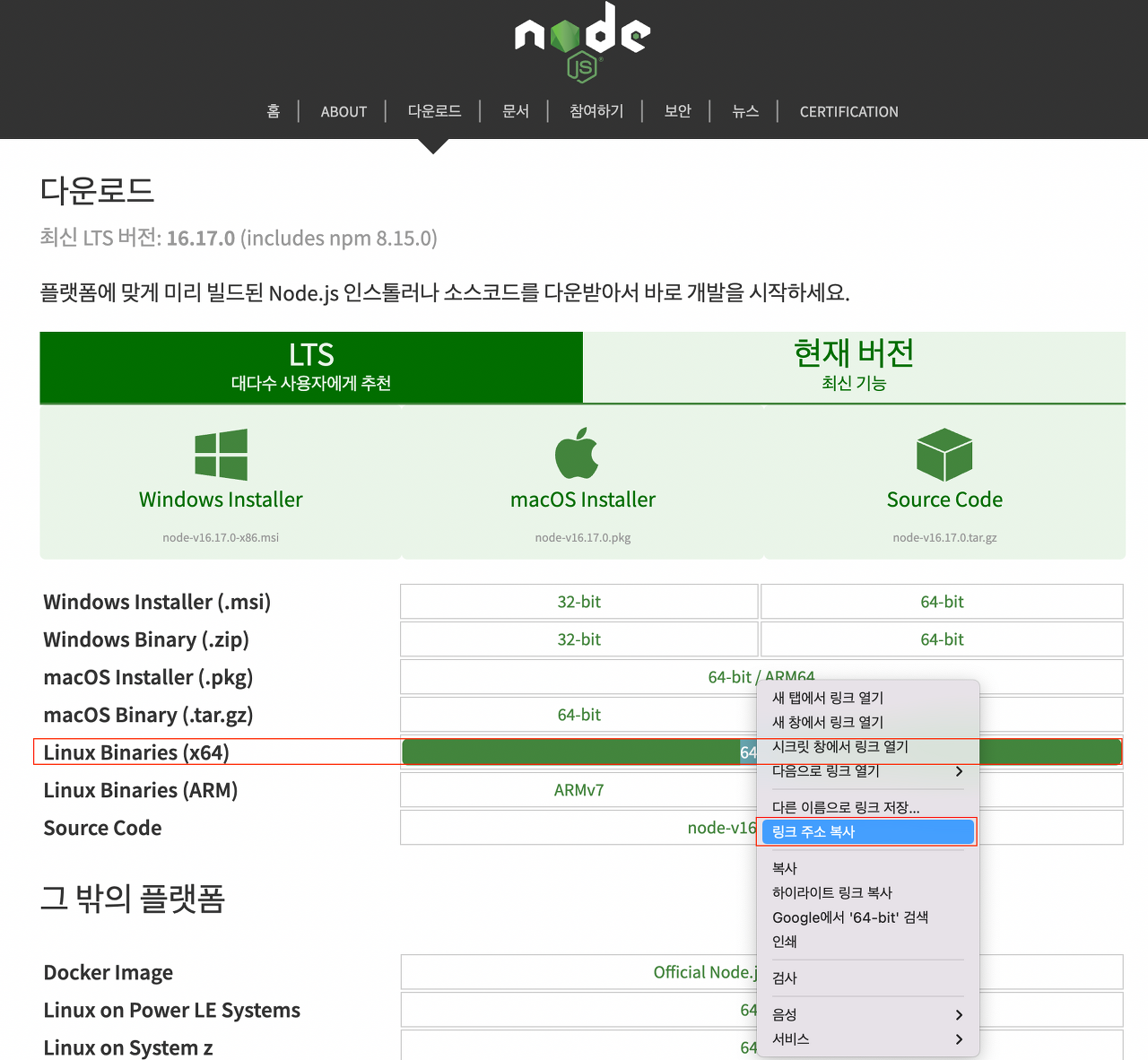Click the Source Code download title
Screen dimensions: 1148x1060
[x=944, y=500]
